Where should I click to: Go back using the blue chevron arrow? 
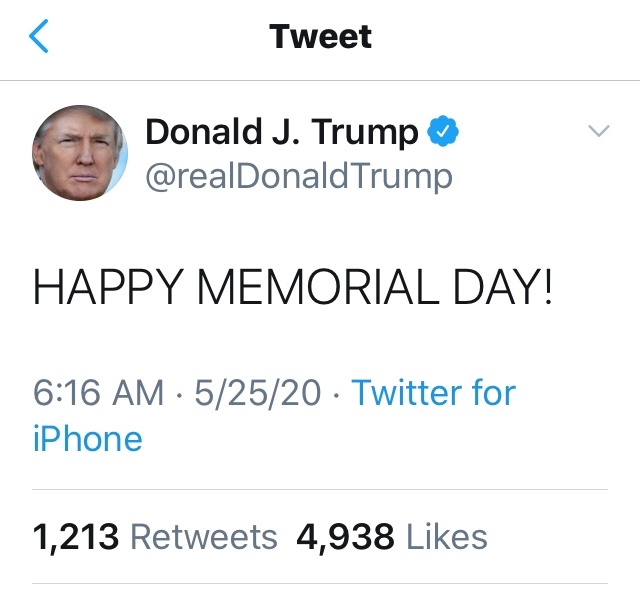[x=39, y=38]
